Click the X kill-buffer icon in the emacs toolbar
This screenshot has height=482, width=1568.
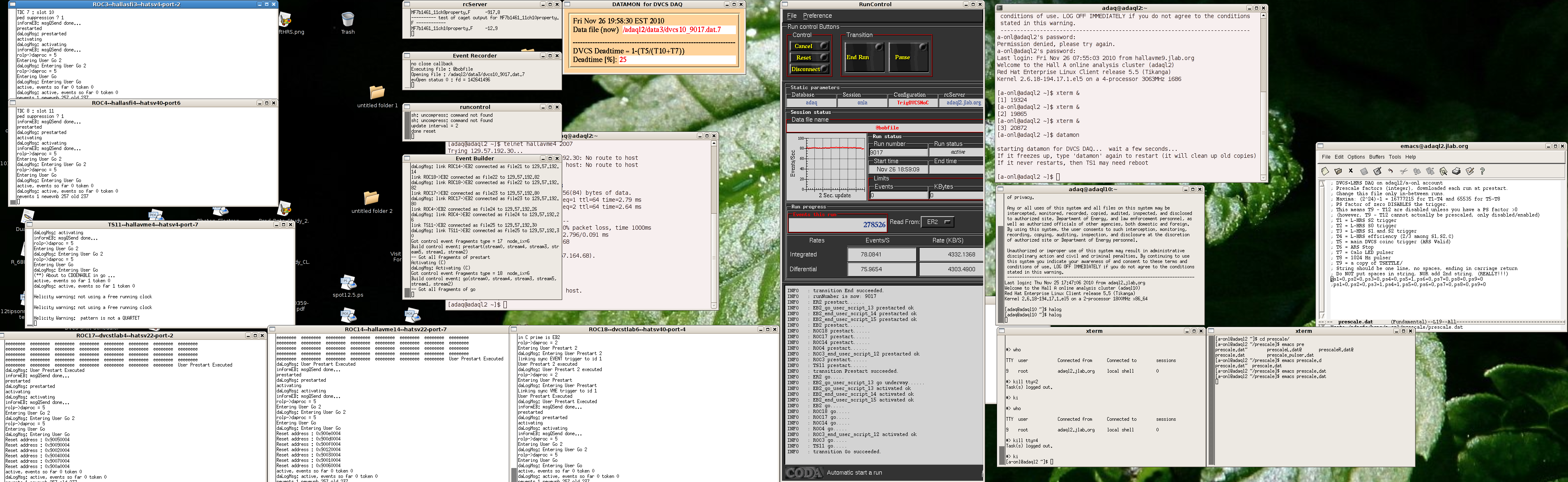point(1351,171)
